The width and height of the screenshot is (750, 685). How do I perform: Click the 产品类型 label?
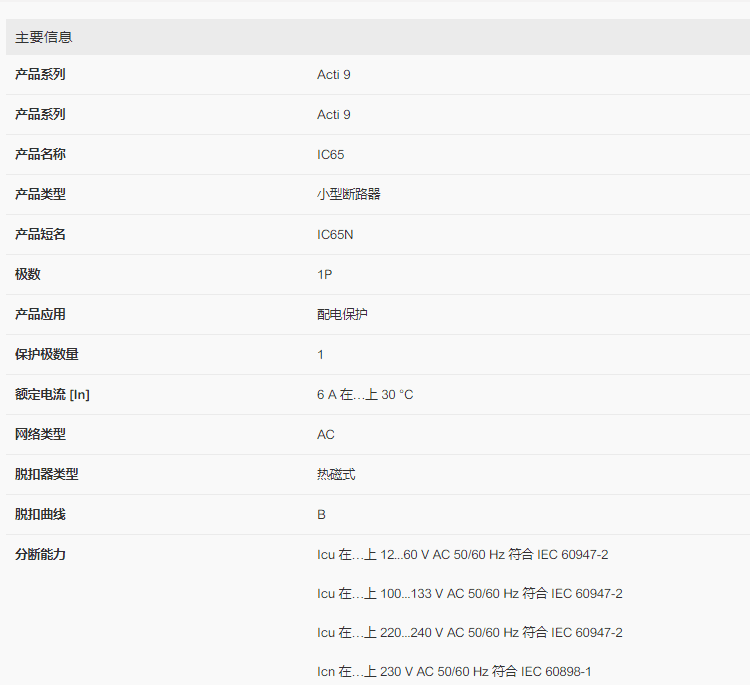(40, 194)
